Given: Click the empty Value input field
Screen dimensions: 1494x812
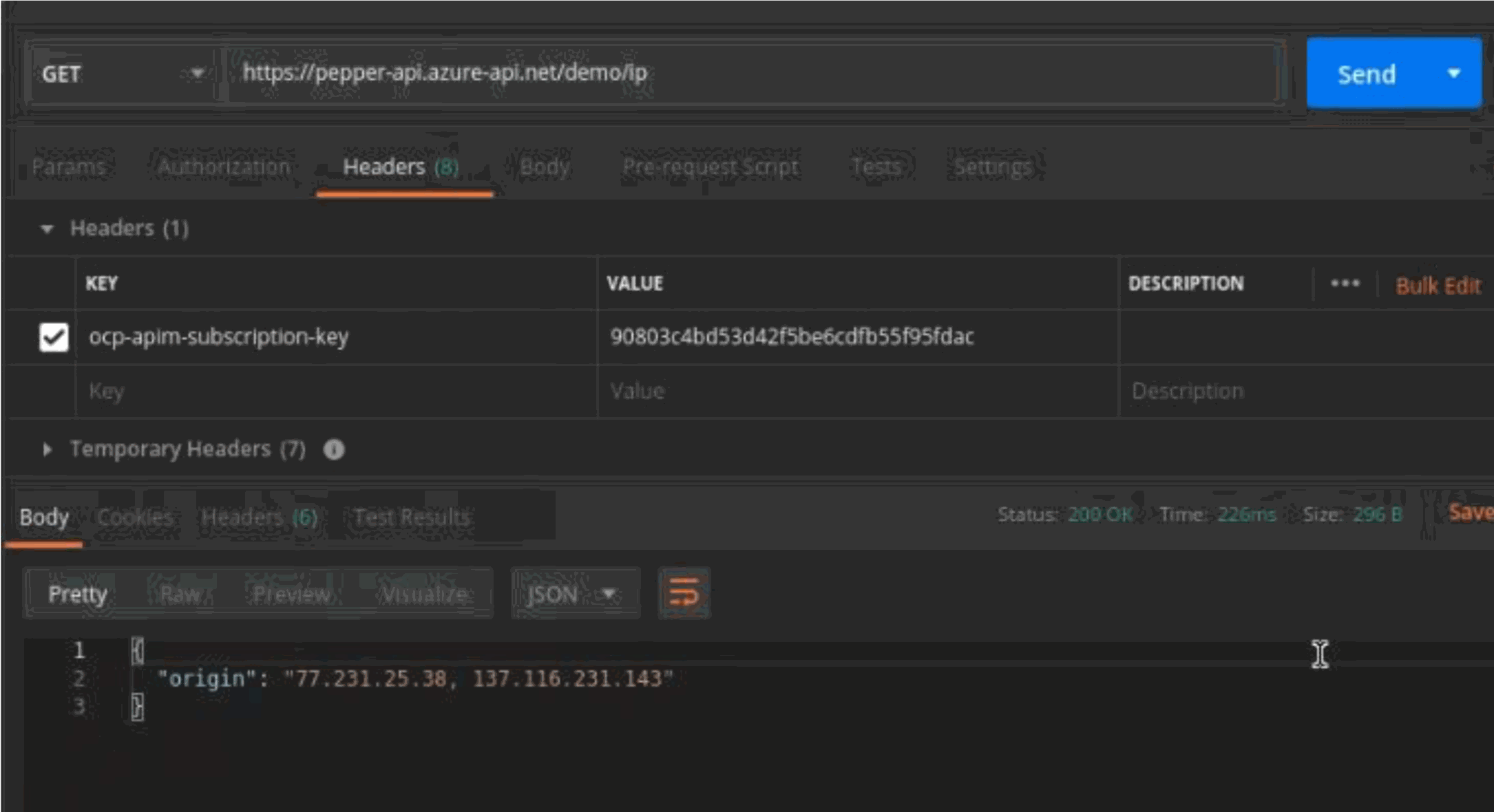Looking at the screenshot, I should coord(858,391).
